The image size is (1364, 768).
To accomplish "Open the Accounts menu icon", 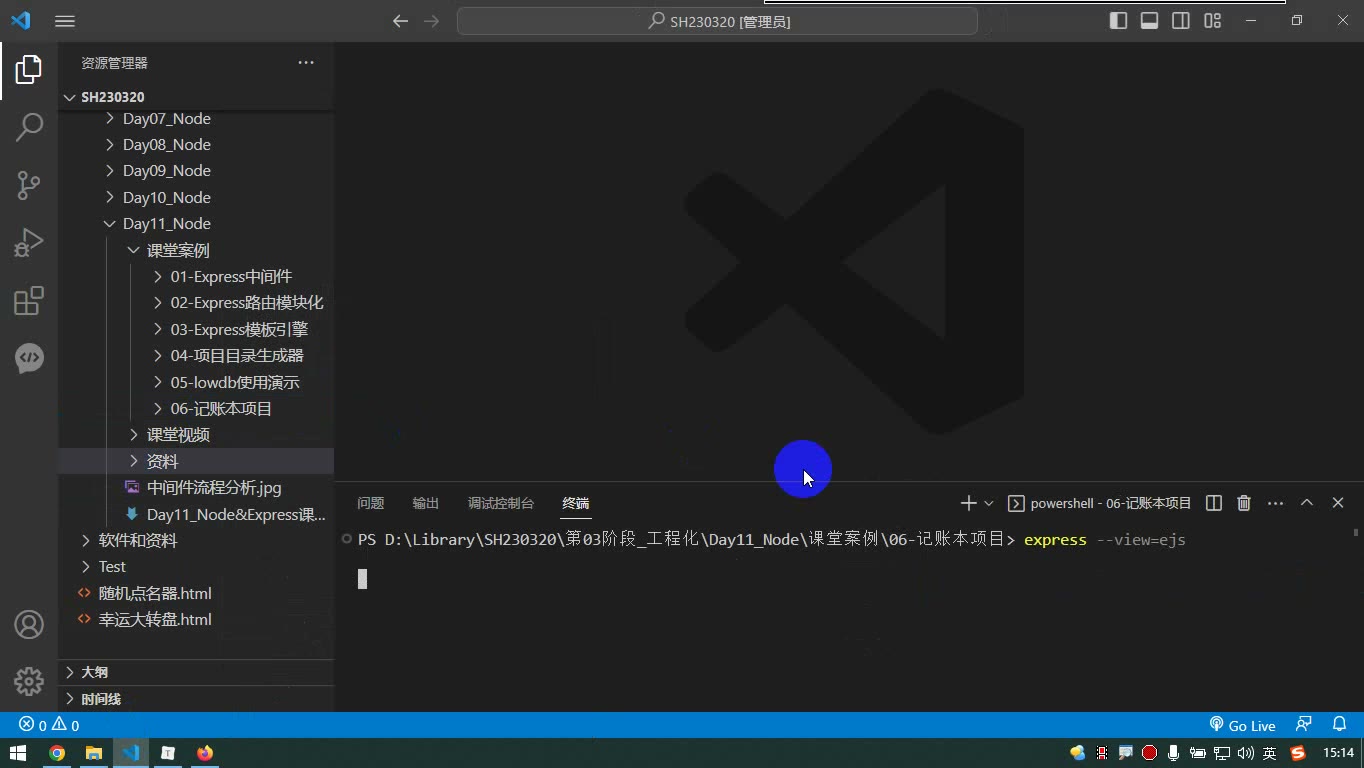I will [29, 624].
